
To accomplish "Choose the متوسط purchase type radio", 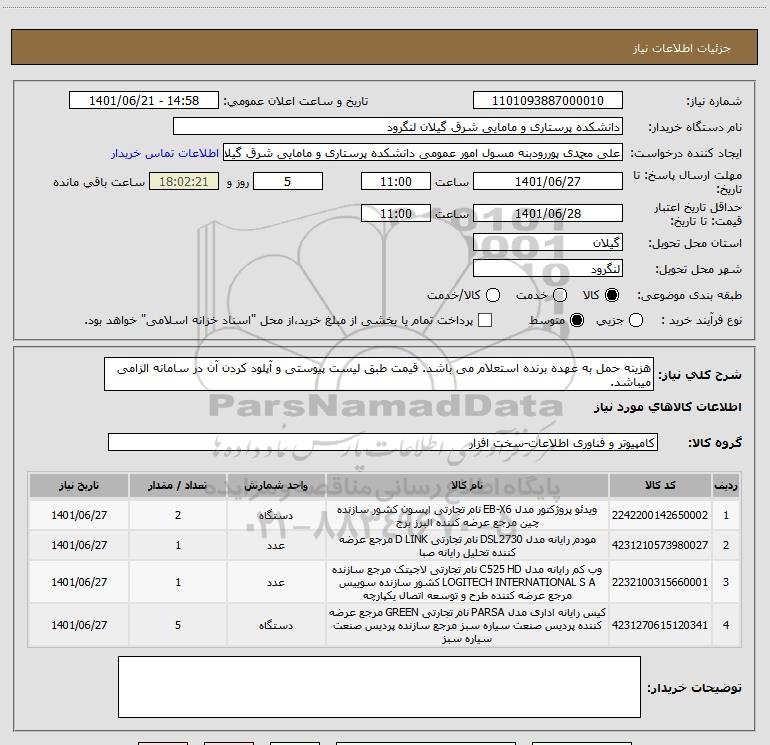I will [x=577, y=320].
